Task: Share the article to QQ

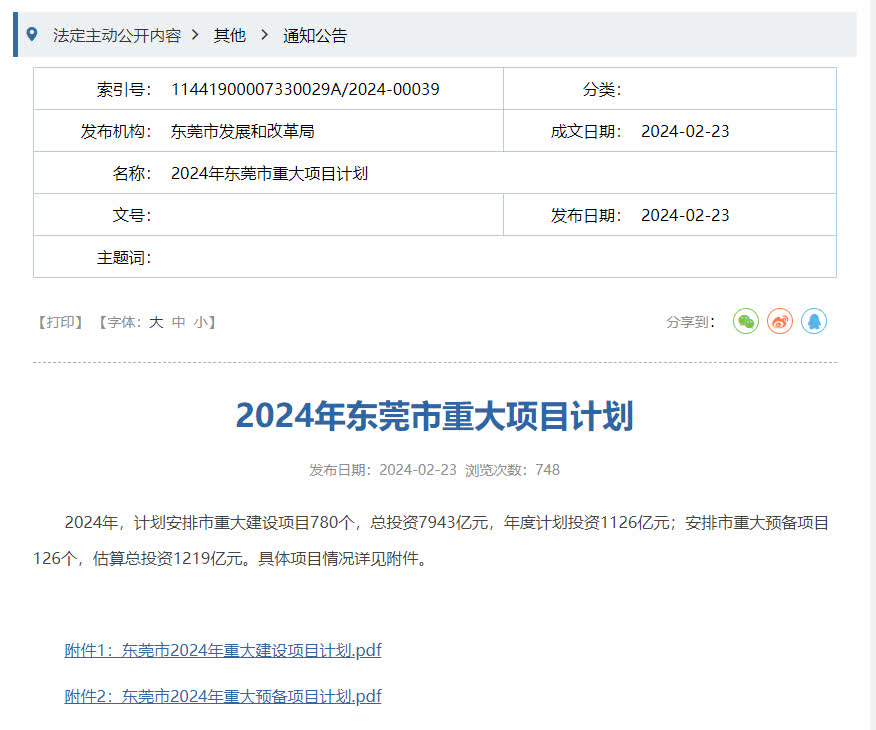Action: pyautogui.click(x=814, y=321)
